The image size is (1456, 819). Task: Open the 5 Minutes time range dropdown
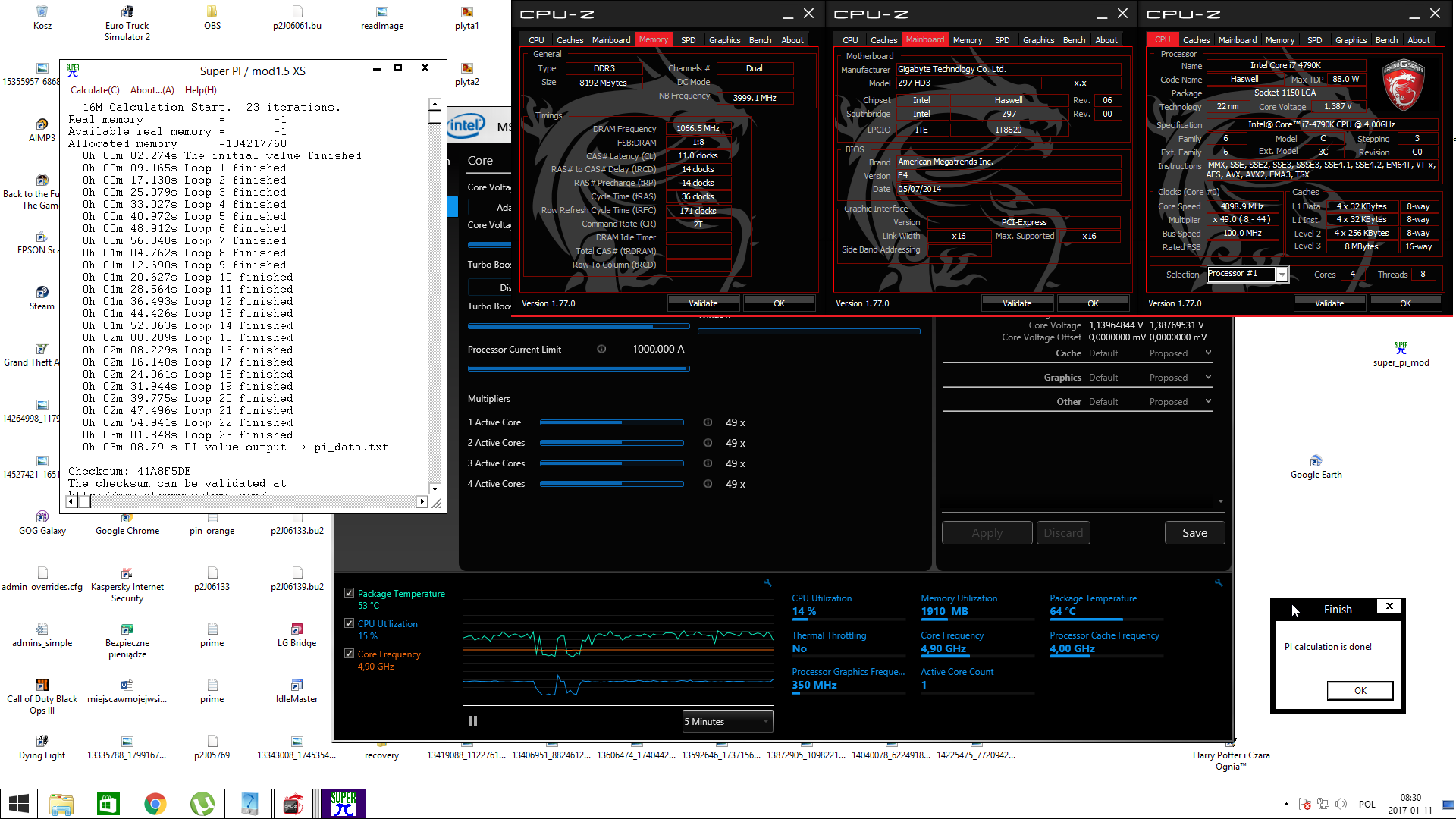(x=727, y=721)
